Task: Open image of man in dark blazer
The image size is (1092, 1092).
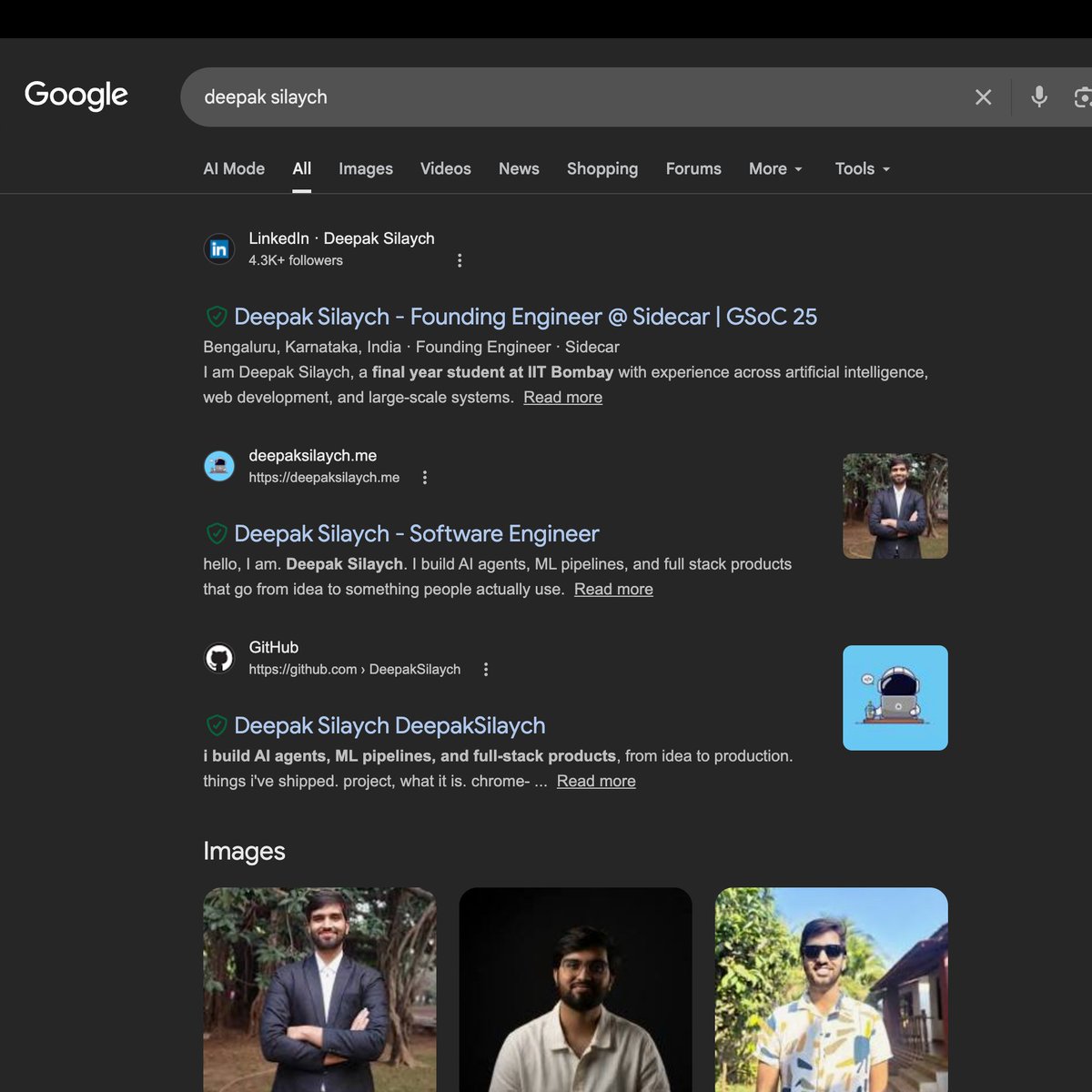Action: [x=319, y=989]
